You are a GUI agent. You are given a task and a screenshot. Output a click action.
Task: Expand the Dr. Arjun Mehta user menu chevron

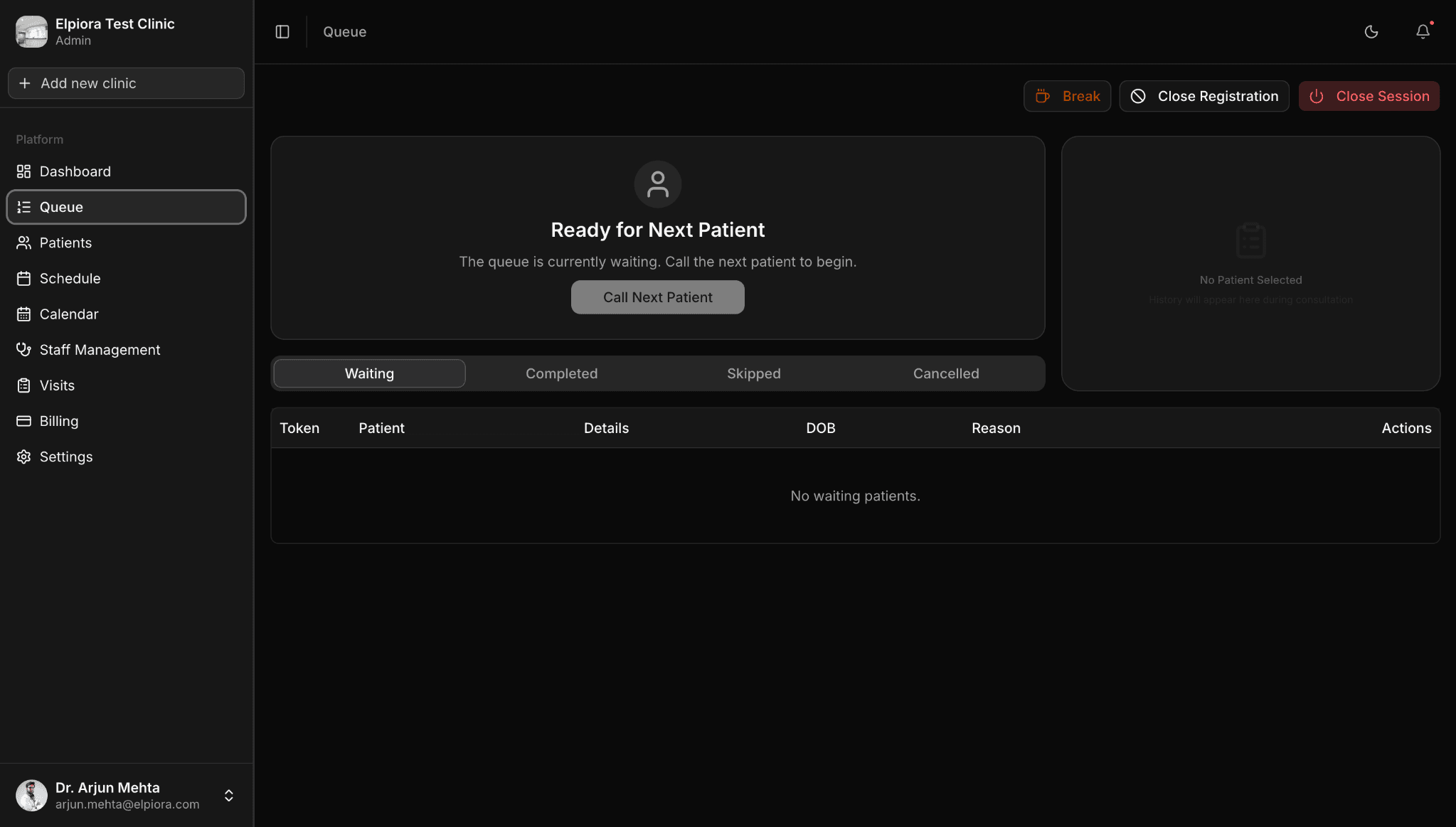click(x=229, y=795)
